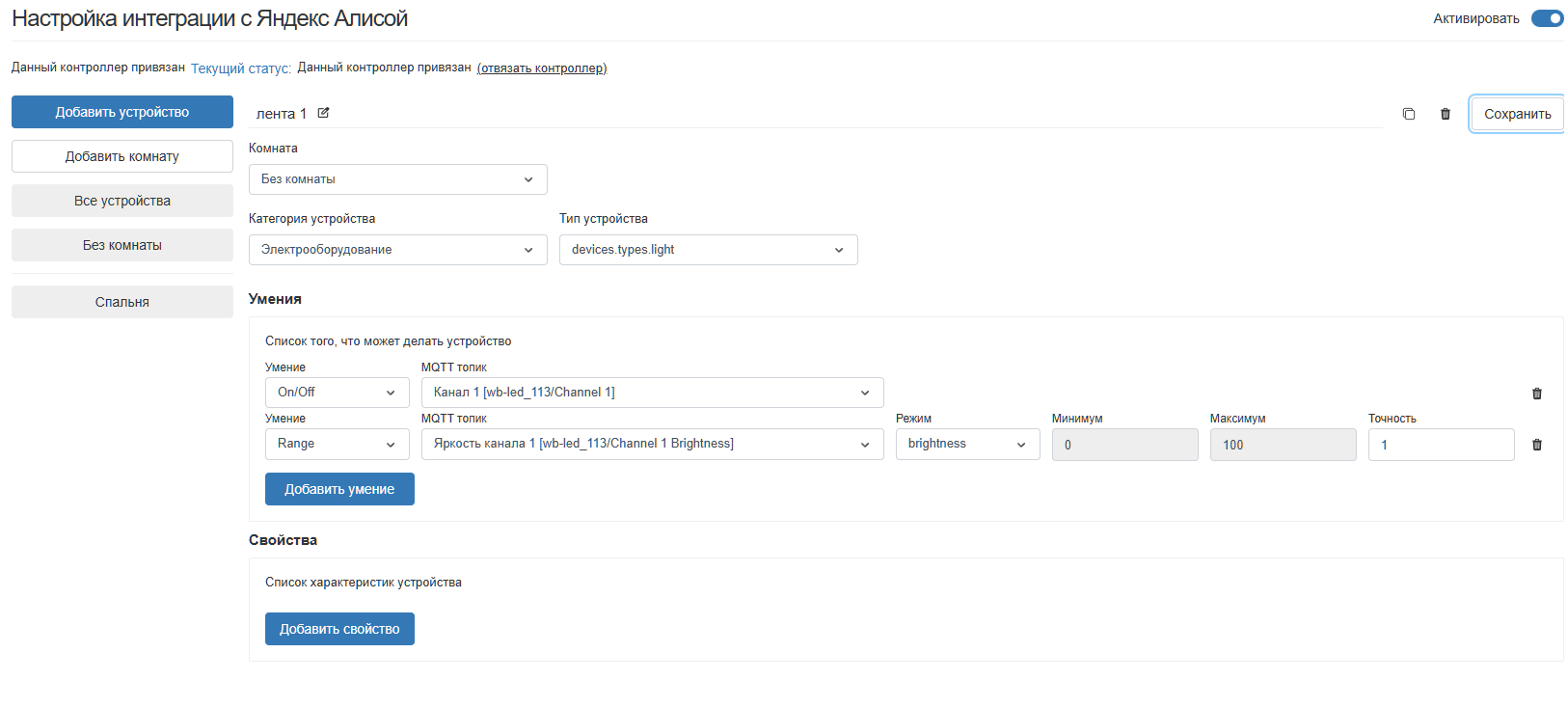The width and height of the screenshot is (1568, 707).
Task: Click the отвязать контроллер link
Action: click(542, 68)
